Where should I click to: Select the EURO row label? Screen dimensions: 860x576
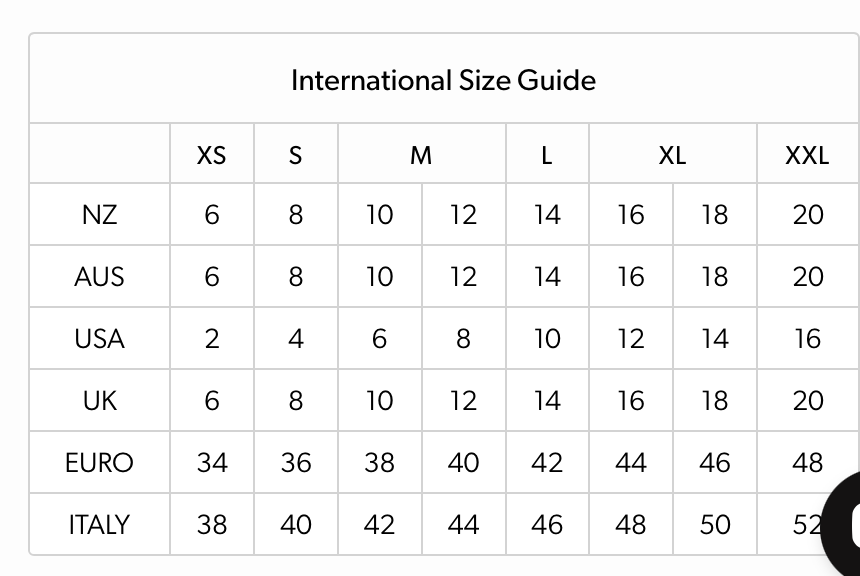click(x=99, y=463)
